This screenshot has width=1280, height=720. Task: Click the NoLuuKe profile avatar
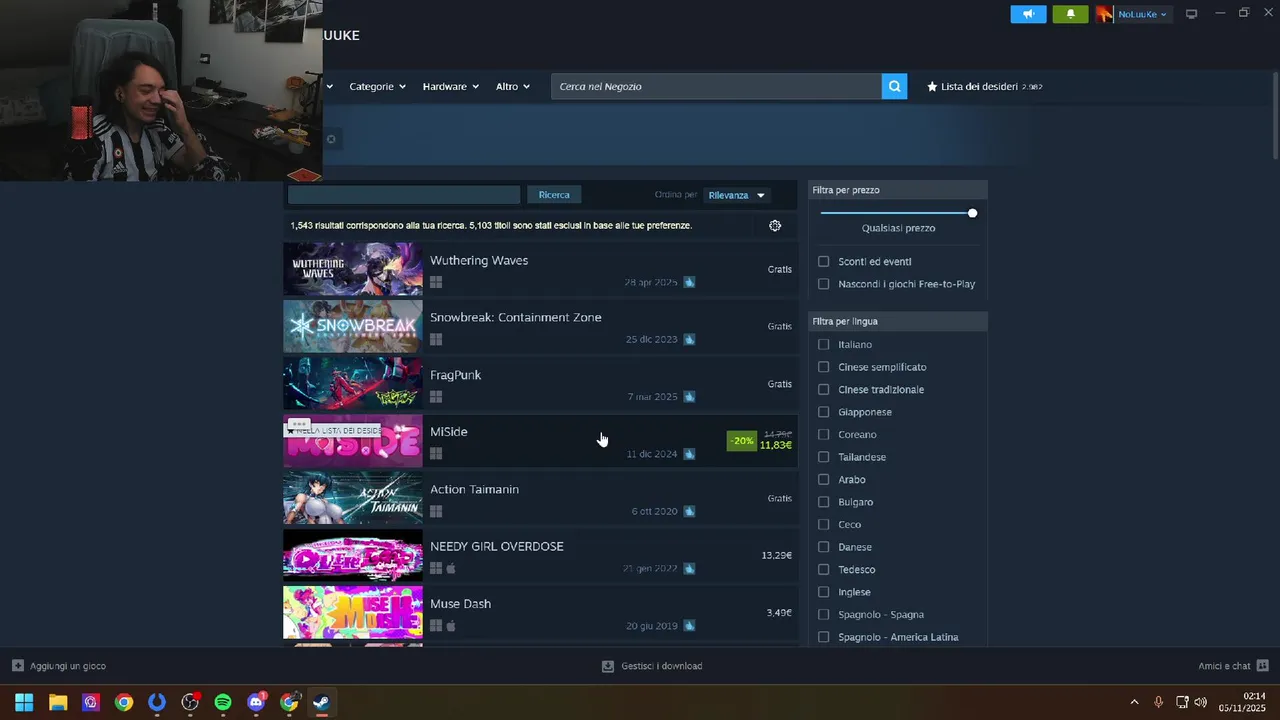click(x=1104, y=14)
